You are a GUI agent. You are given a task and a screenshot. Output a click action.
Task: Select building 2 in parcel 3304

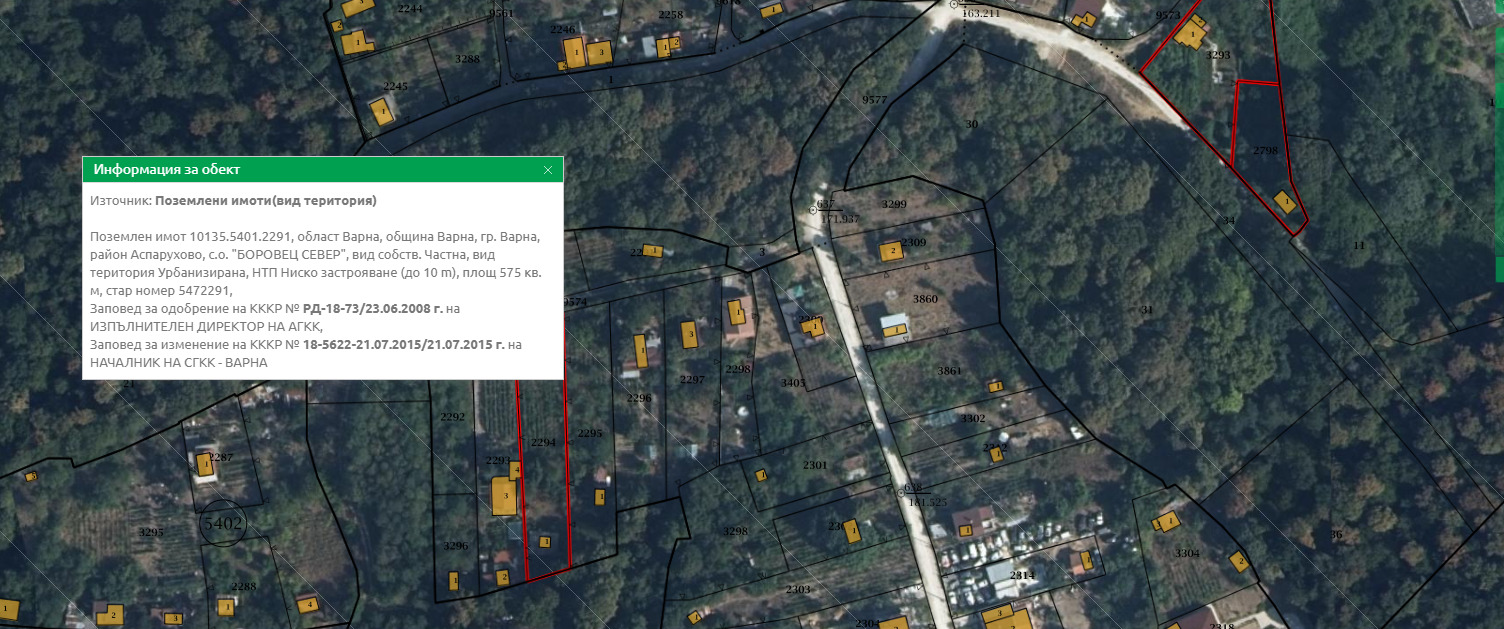(1240, 561)
